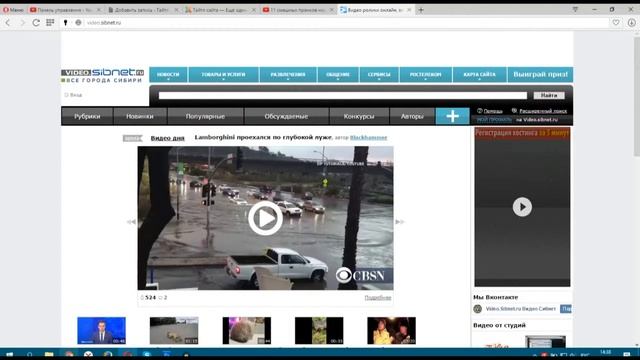
Task: Click the taskbar search icon
Action: 29,354
